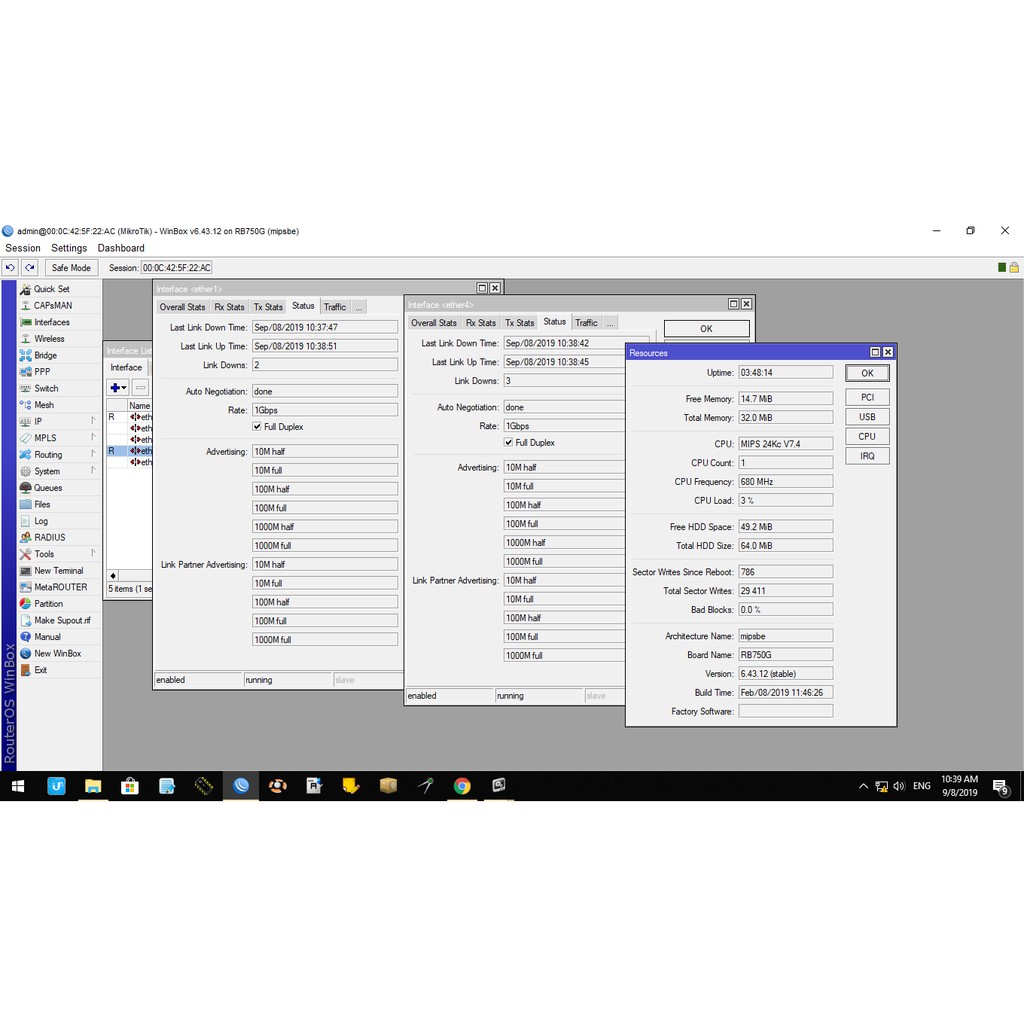1024x1024 pixels.
Task: Switch to Traffic tab in ether1 window
Action: coord(335,307)
